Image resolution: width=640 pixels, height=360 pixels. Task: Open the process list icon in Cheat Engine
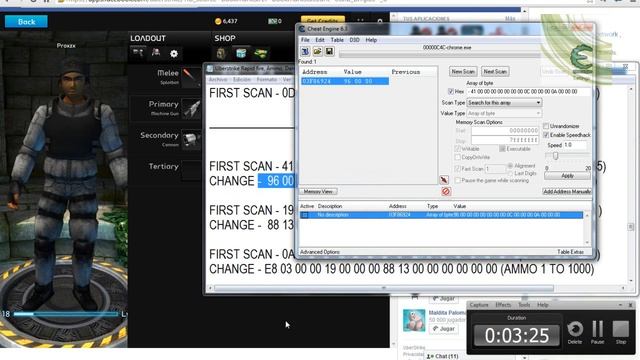pos(305,51)
